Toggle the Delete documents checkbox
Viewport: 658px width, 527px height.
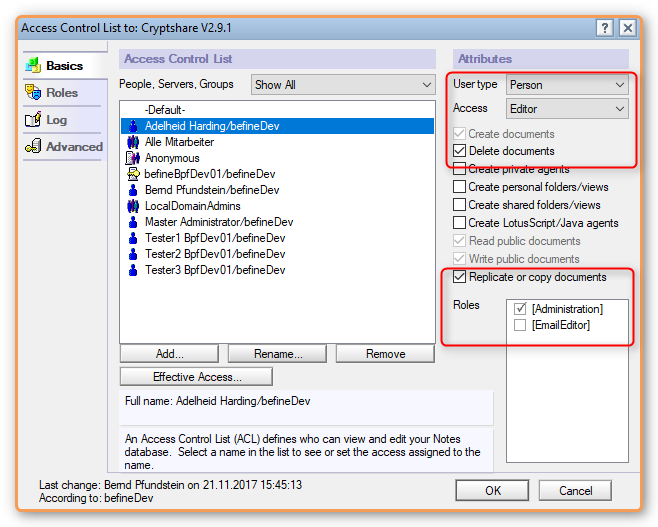[x=460, y=151]
